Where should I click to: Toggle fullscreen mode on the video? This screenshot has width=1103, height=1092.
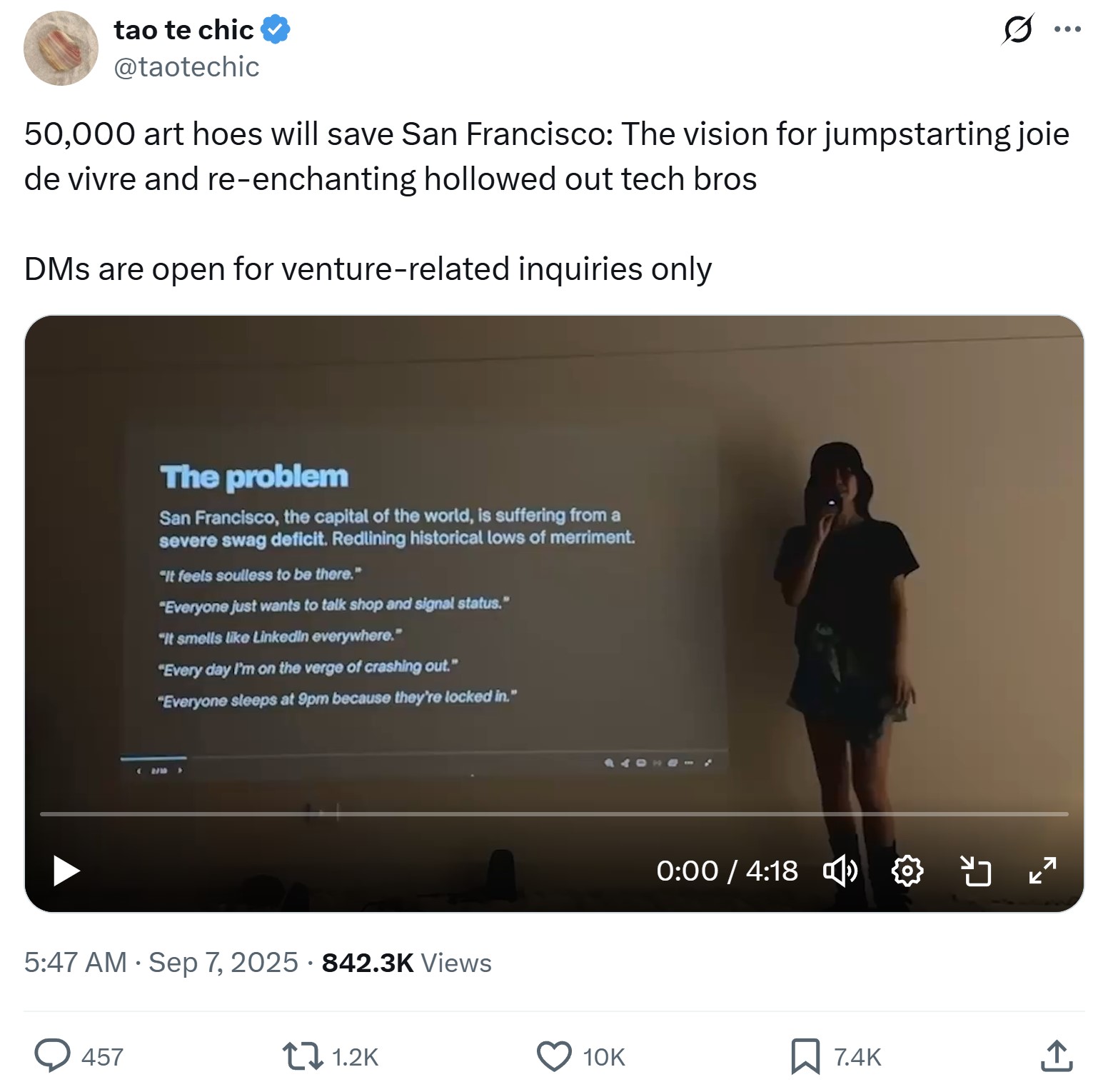point(1044,871)
